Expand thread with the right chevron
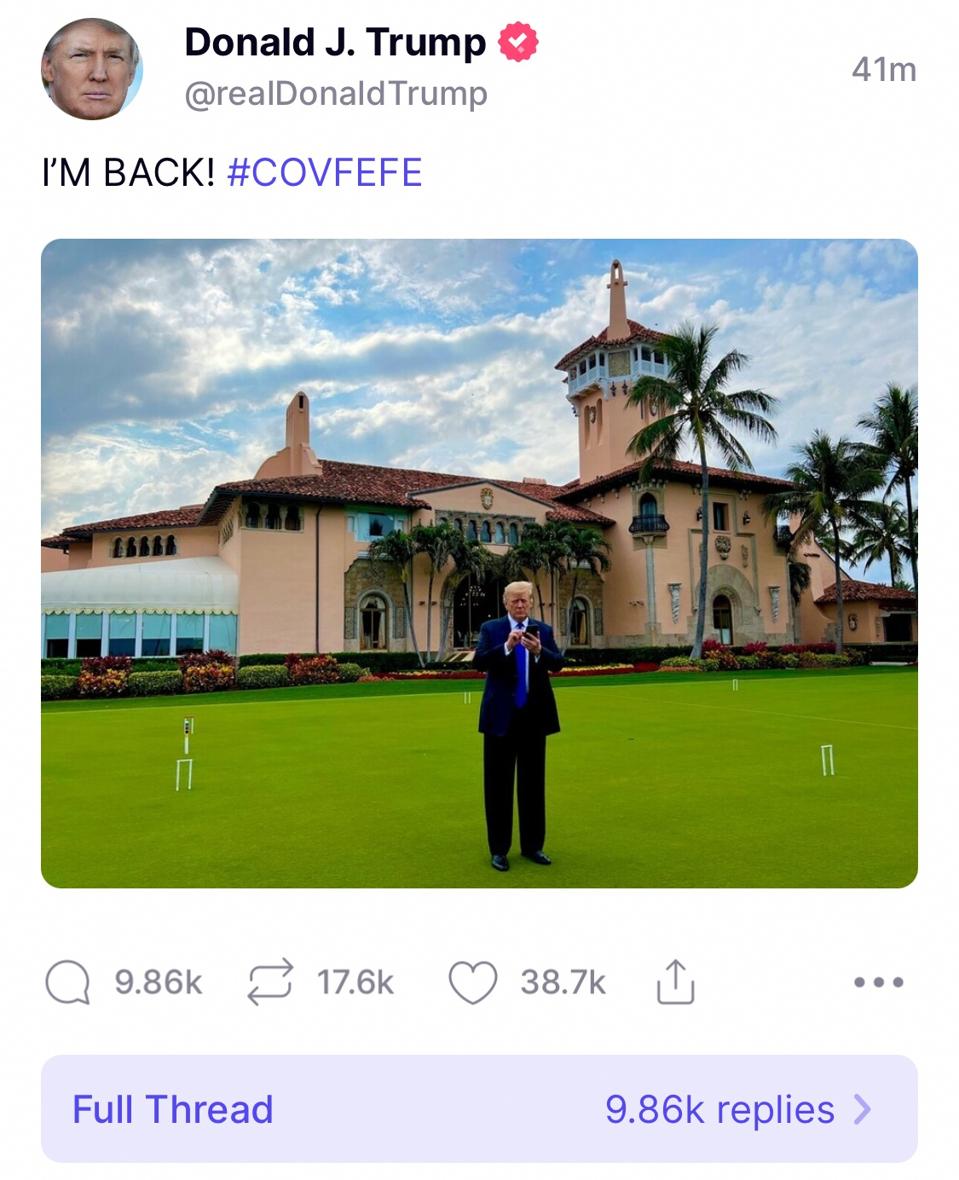 [x=862, y=1109]
